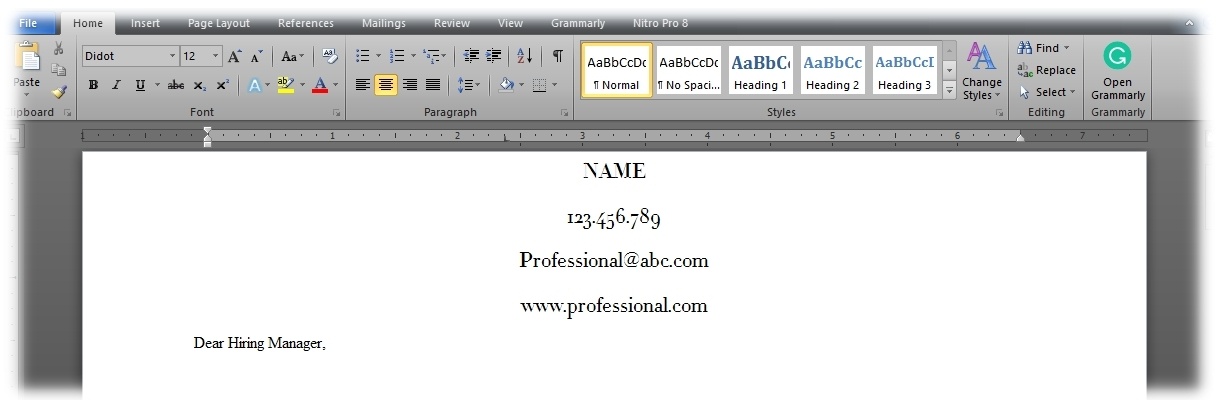The image size is (1218, 408).
Task: Open the Didot font name dropdown
Action: pyautogui.click(x=172, y=57)
